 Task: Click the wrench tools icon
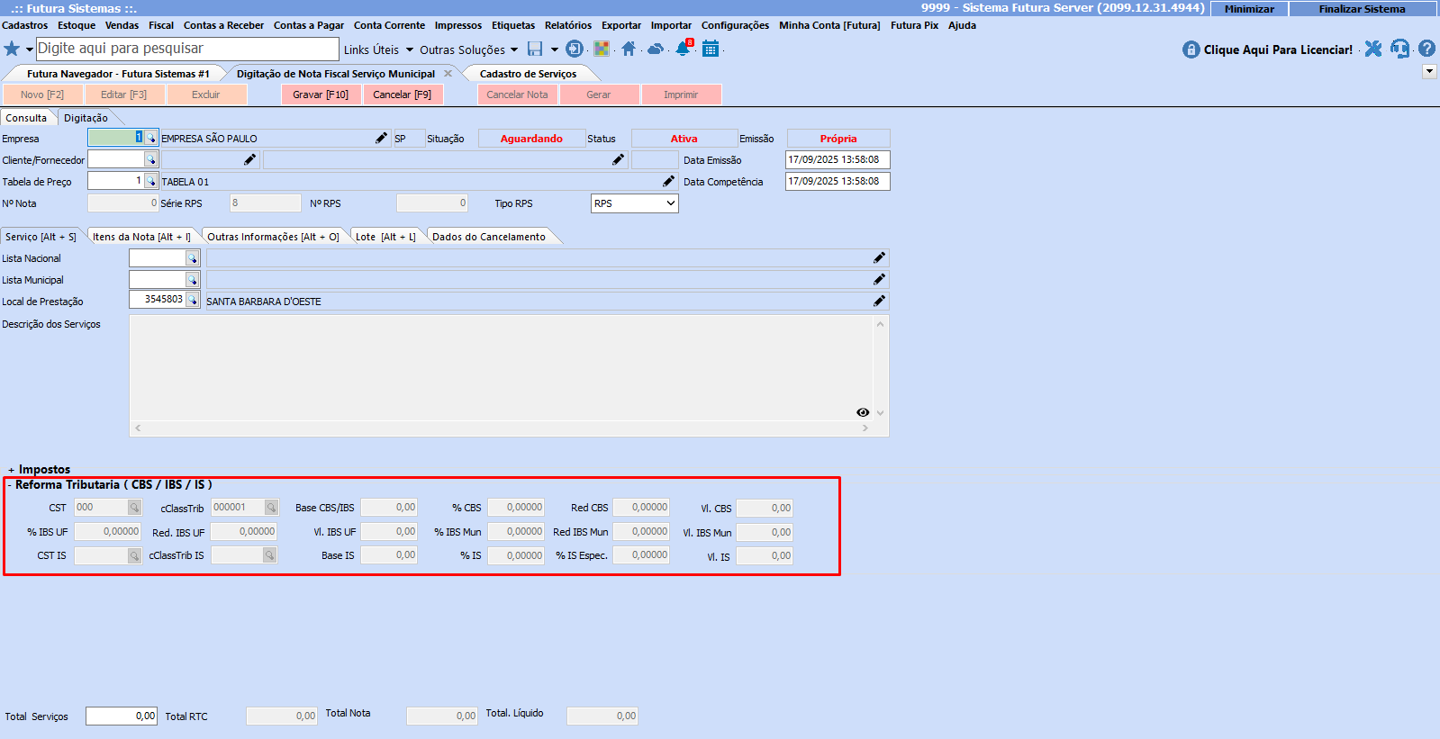click(1373, 49)
